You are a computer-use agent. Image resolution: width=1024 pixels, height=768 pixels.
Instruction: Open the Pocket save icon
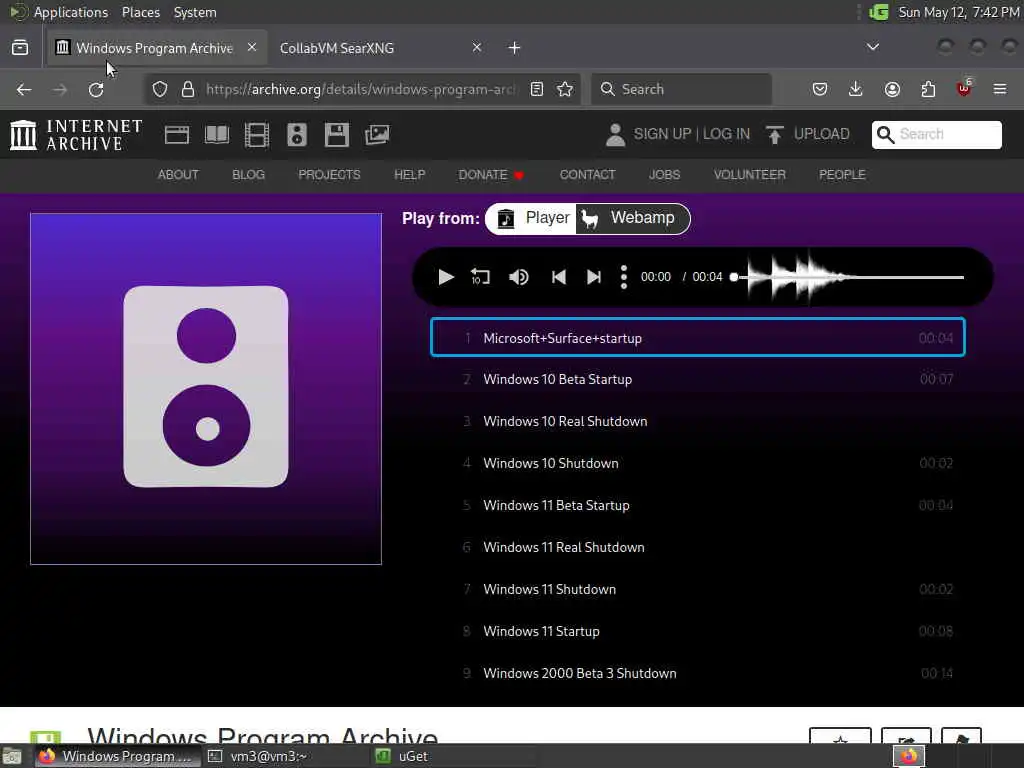tap(820, 89)
